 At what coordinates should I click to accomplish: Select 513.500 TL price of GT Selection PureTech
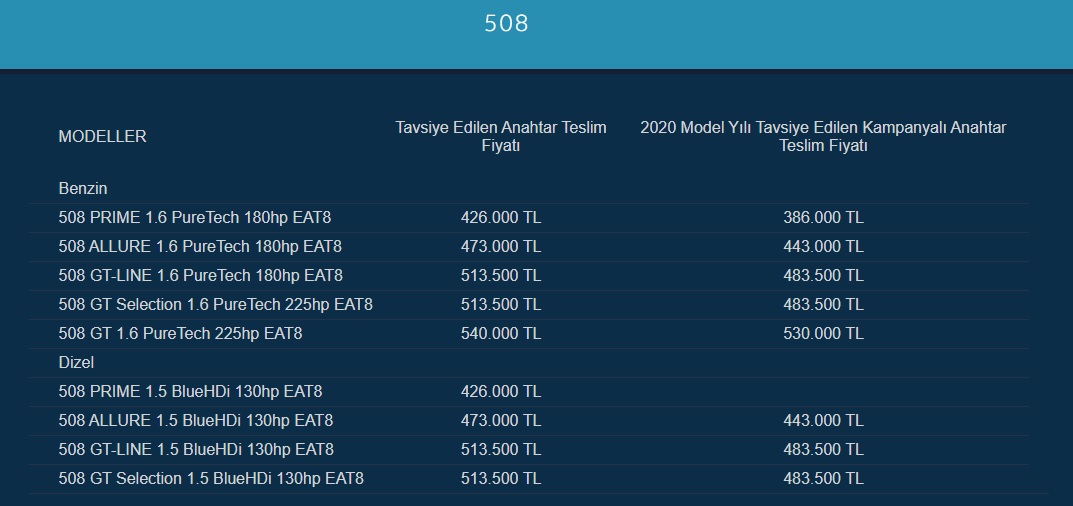[501, 304]
